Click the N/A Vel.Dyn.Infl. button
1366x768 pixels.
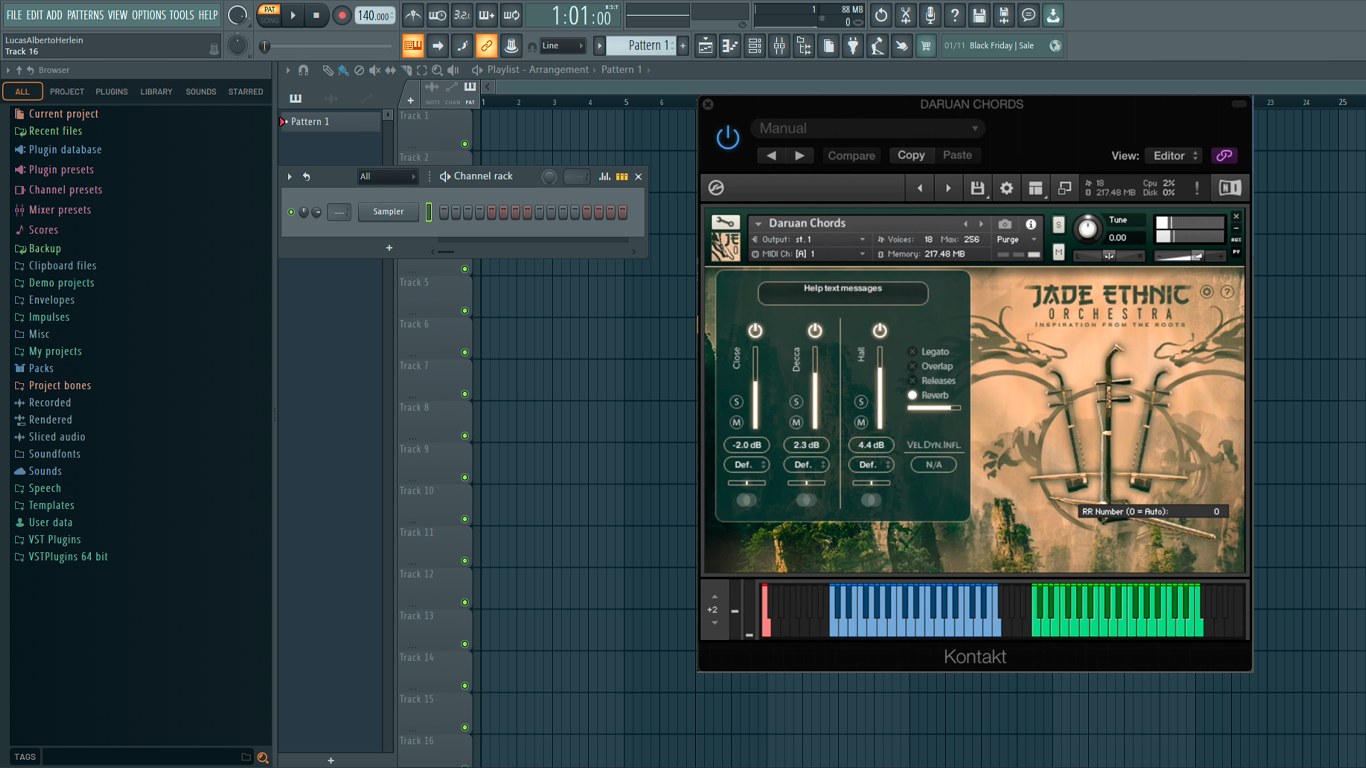[x=934, y=465]
